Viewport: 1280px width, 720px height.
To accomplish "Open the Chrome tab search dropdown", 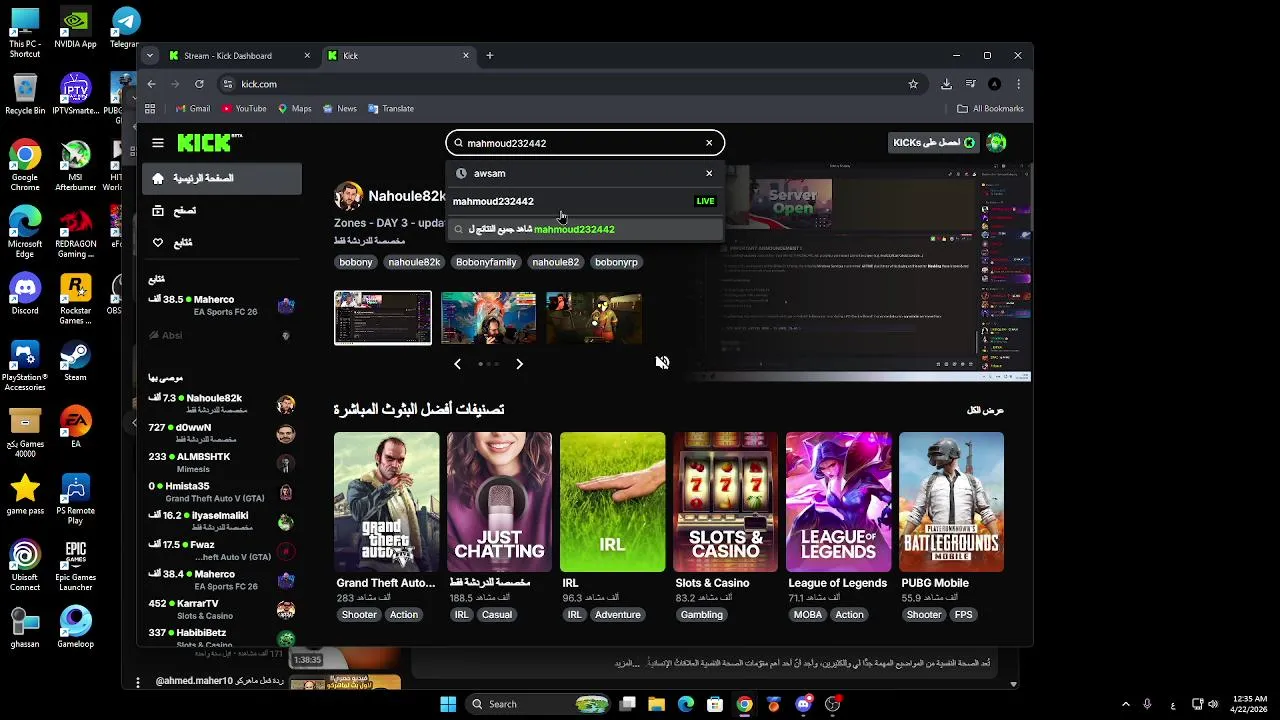I will (x=149, y=56).
